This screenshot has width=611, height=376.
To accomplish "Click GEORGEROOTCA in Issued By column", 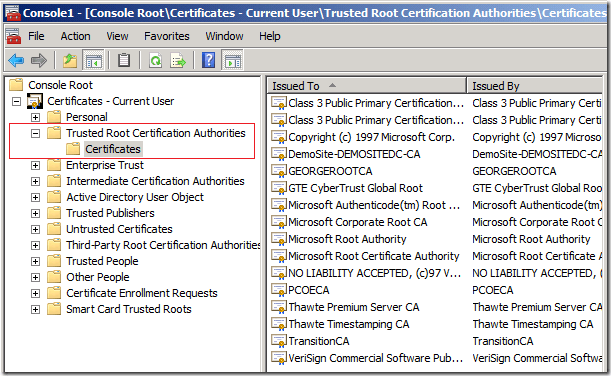I will tap(514, 171).
